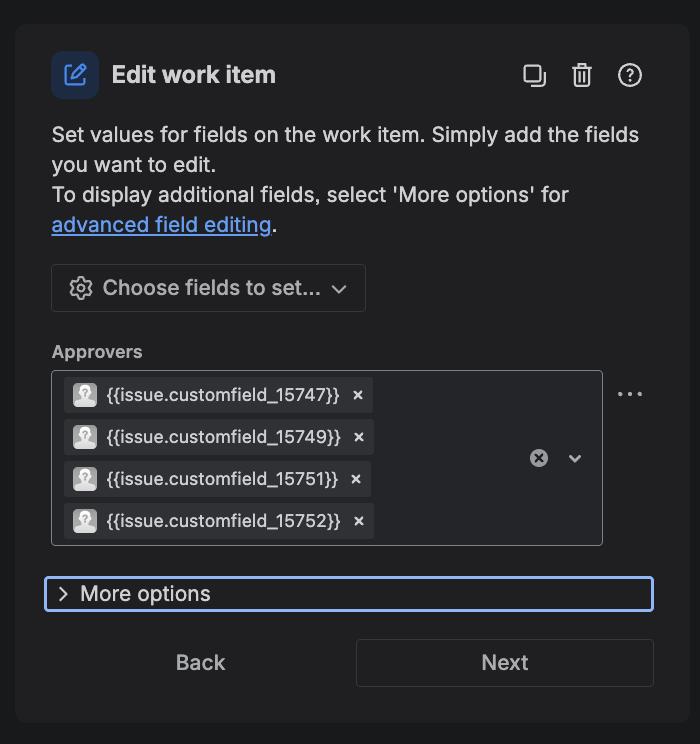Click the Edit work item heading
This screenshot has height=744, width=700.
[194, 75]
